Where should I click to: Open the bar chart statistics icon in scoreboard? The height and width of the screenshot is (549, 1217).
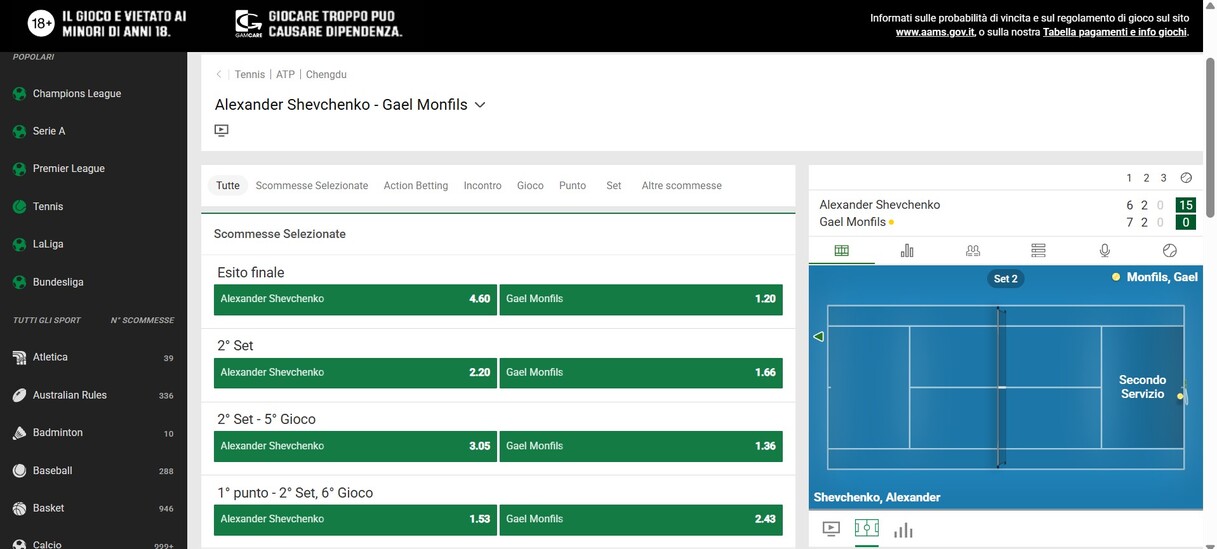pyautogui.click(x=907, y=251)
